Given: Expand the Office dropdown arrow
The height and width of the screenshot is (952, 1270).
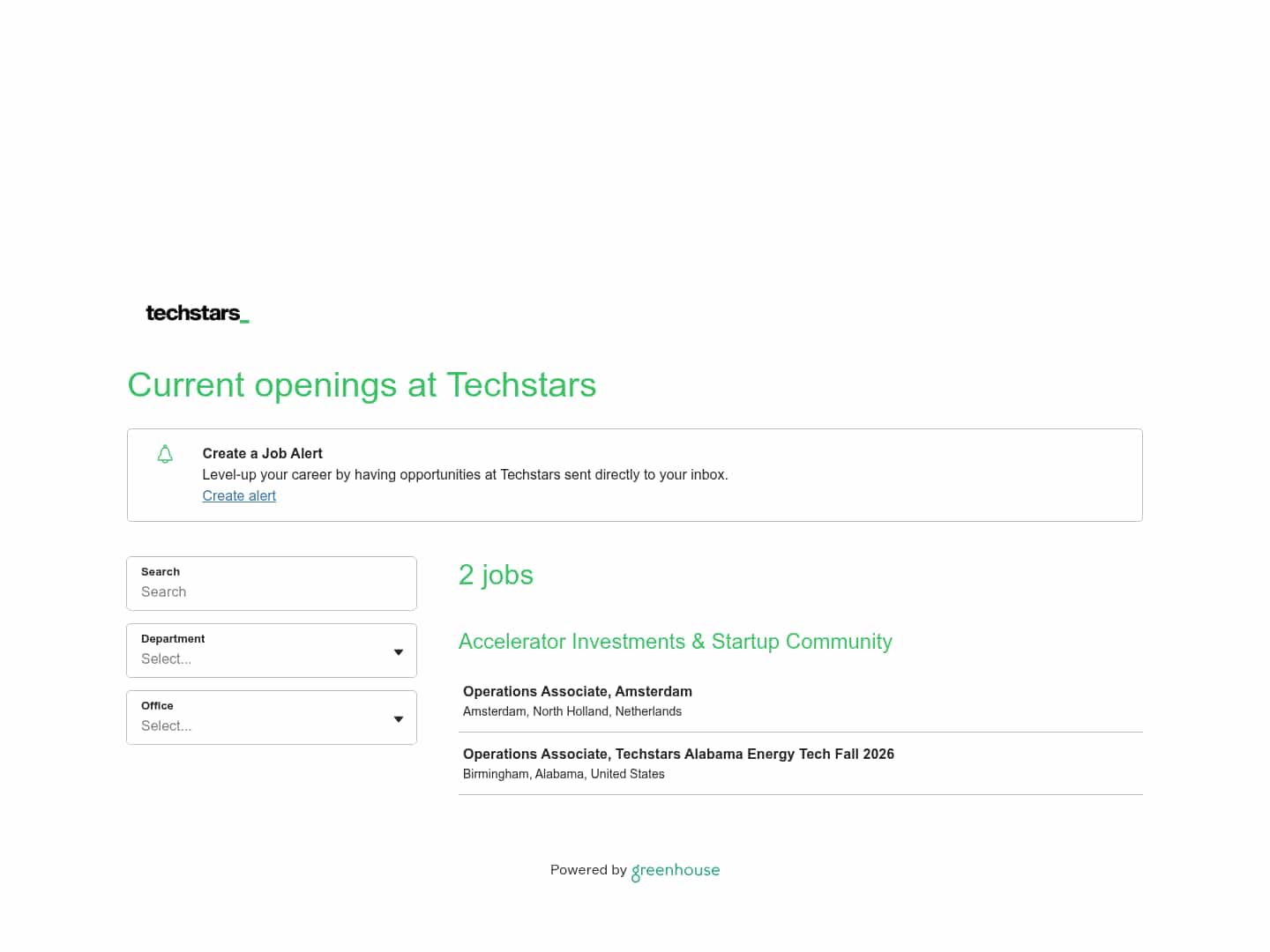Looking at the screenshot, I should point(399,719).
